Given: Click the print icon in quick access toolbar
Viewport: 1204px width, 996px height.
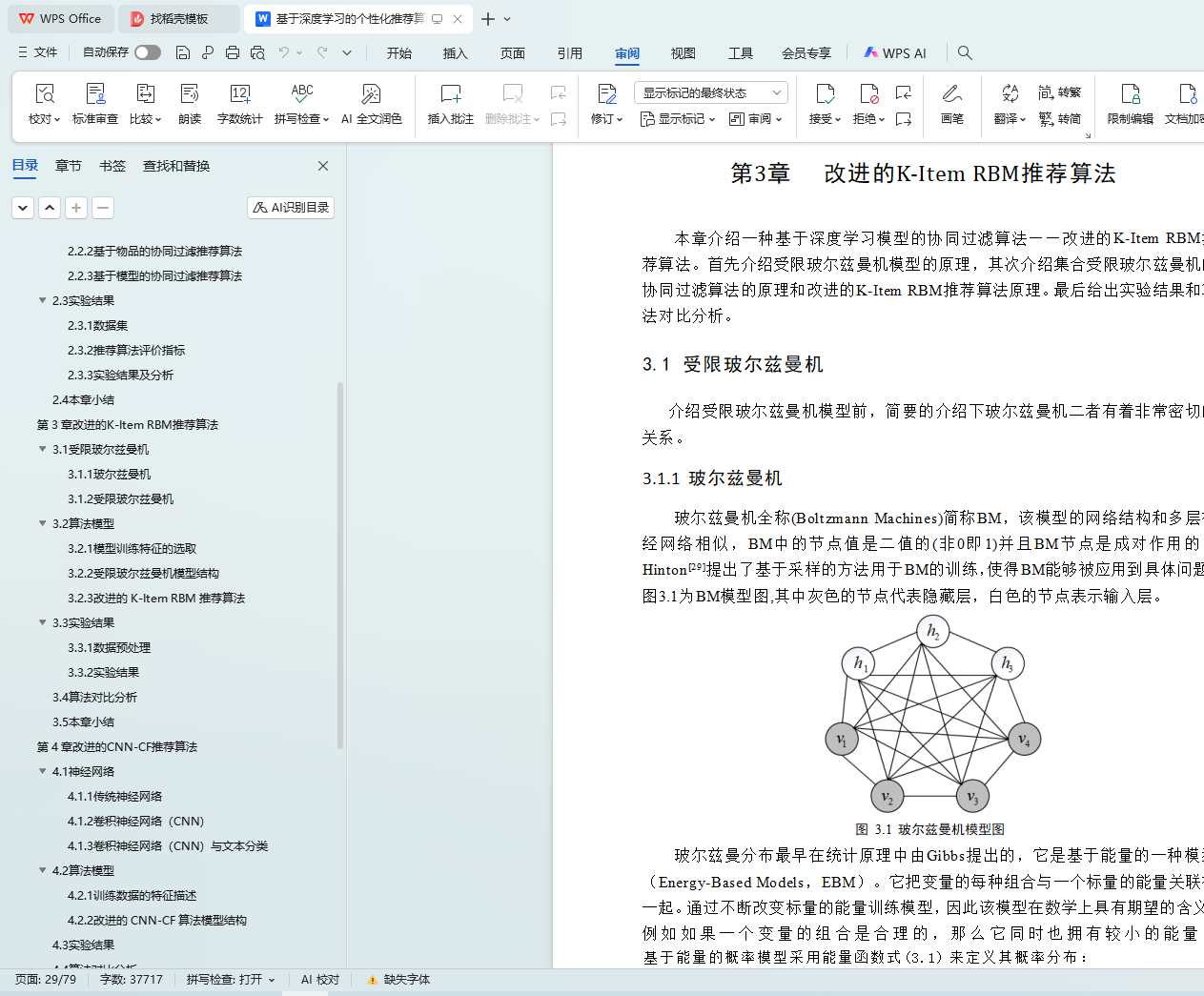Looking at the screenshot, I should [x=233, y=53].
